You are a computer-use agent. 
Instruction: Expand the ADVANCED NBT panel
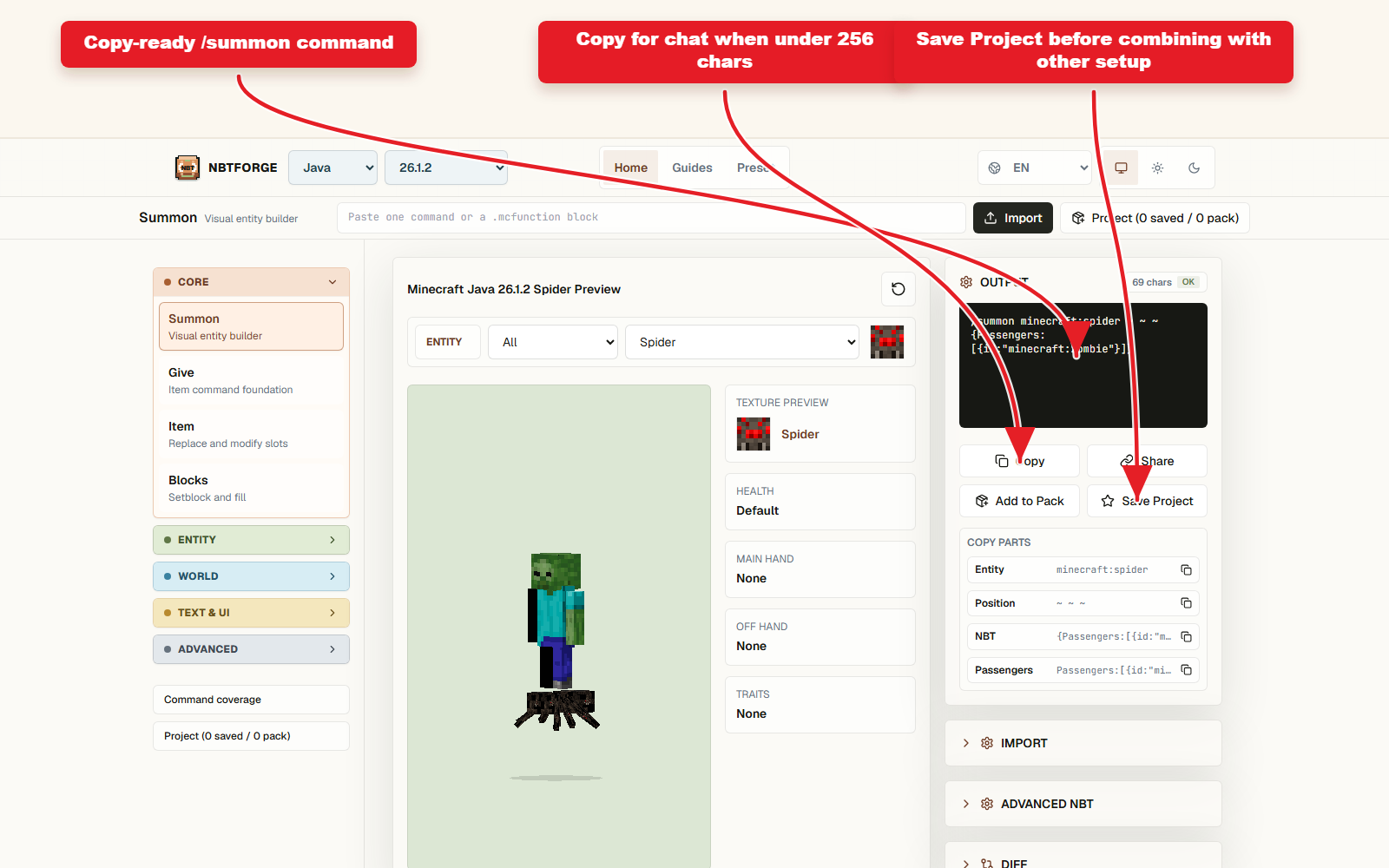1083,804
